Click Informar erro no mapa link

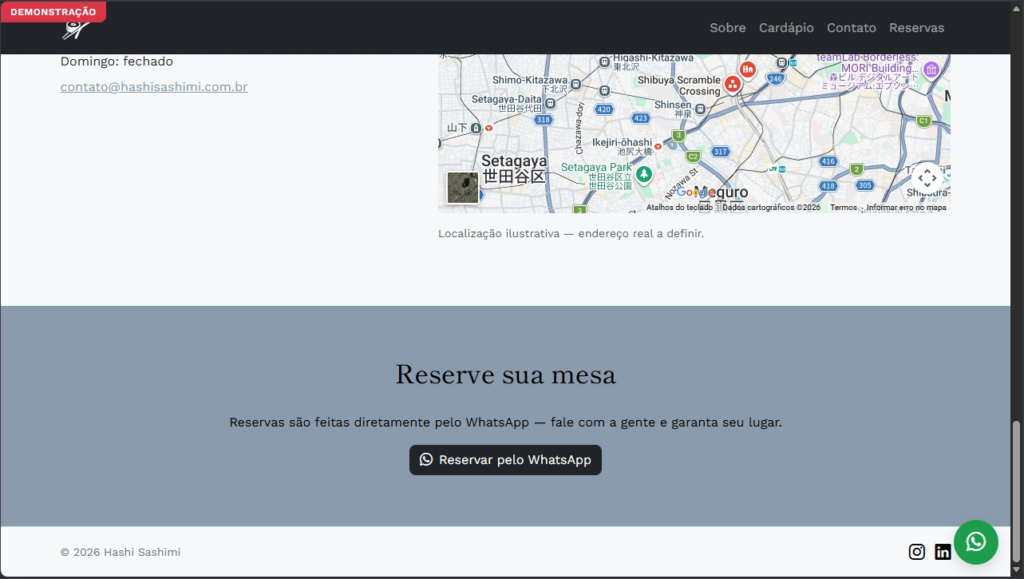(x=906, y=208)
